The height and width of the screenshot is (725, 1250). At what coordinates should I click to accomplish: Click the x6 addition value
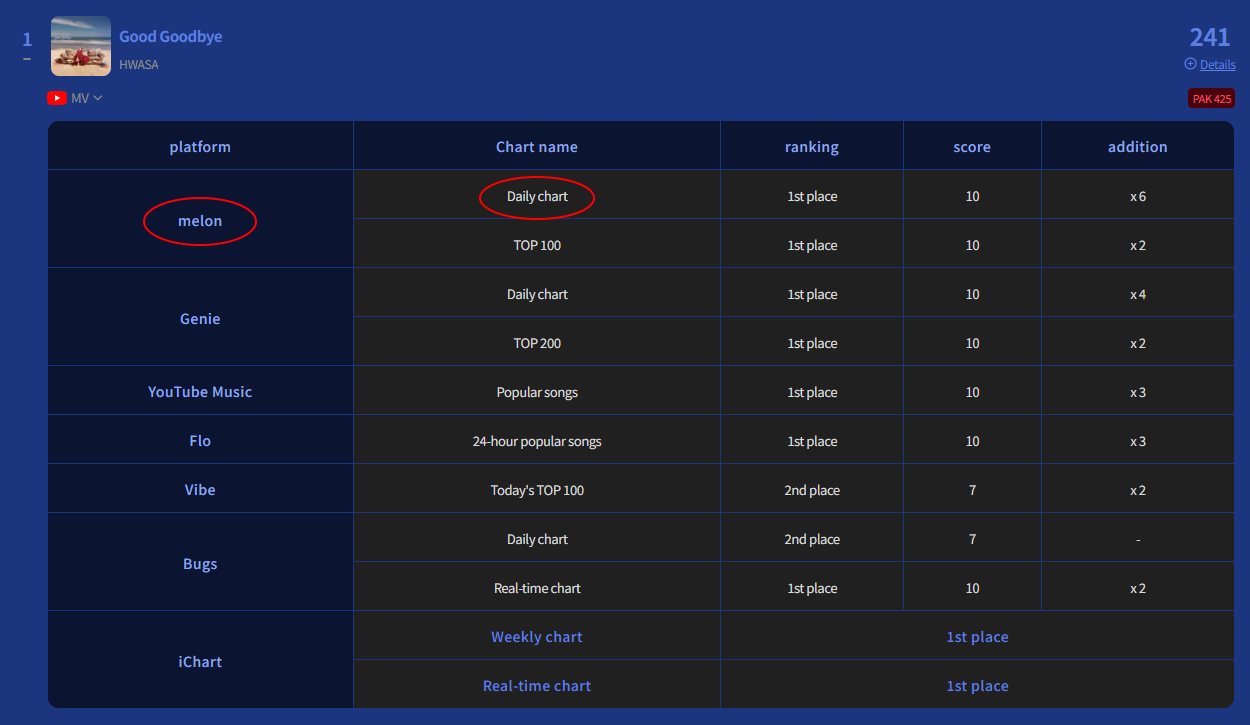1138,196
